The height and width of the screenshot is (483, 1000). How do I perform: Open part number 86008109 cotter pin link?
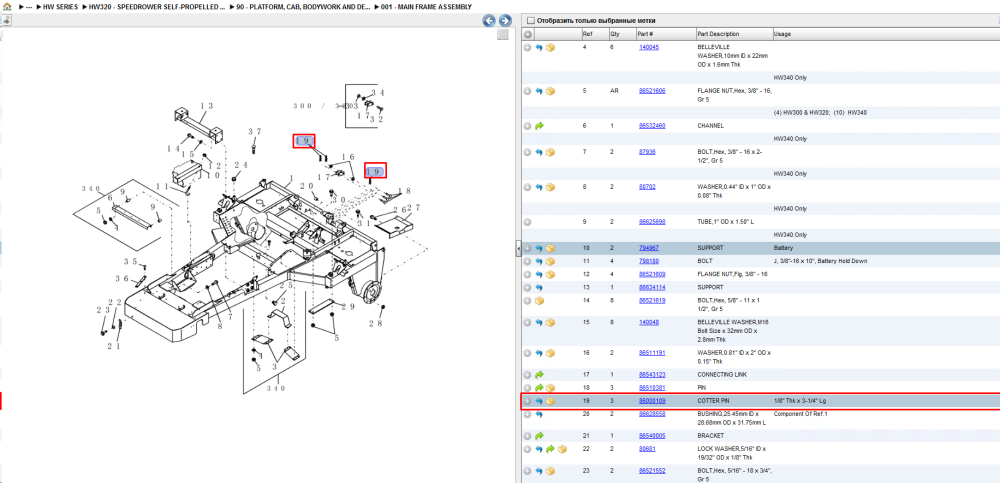[x=652, y=401]
